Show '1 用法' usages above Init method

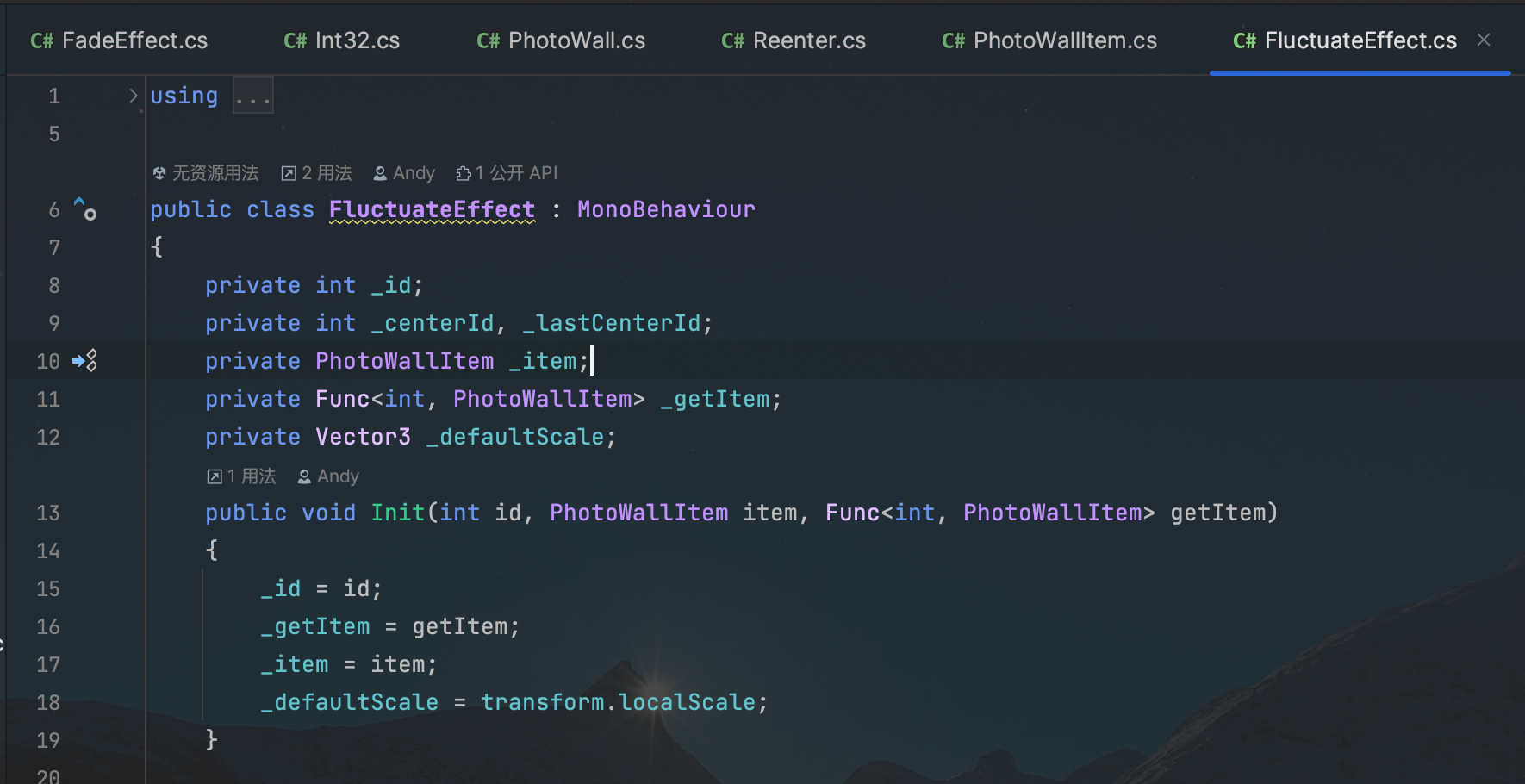pos(242,476)
